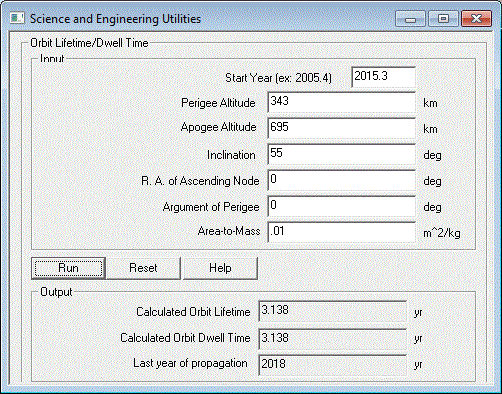Select the R. A. of Ascending Node field
502x394 pixels.
[341, 180]
